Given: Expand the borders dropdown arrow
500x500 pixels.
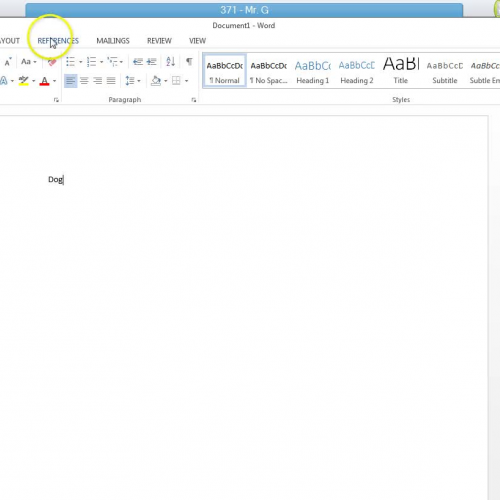Looking at the screenshot, I should (186, 81).
